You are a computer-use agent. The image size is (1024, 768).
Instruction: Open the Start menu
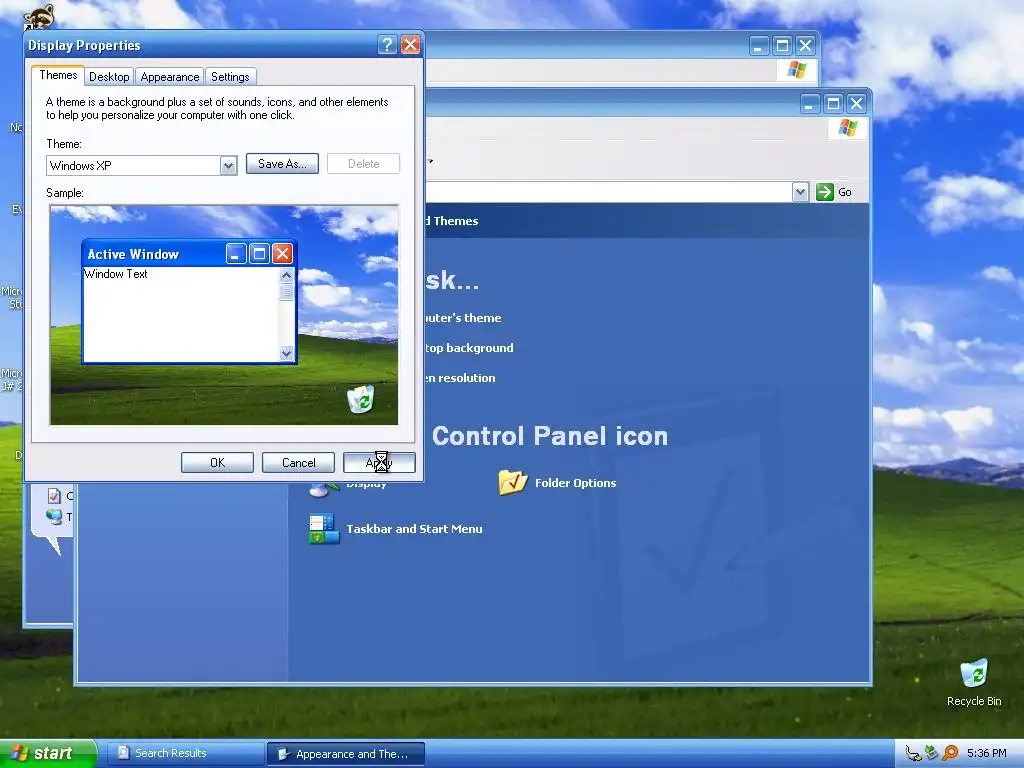pos(48,753)
